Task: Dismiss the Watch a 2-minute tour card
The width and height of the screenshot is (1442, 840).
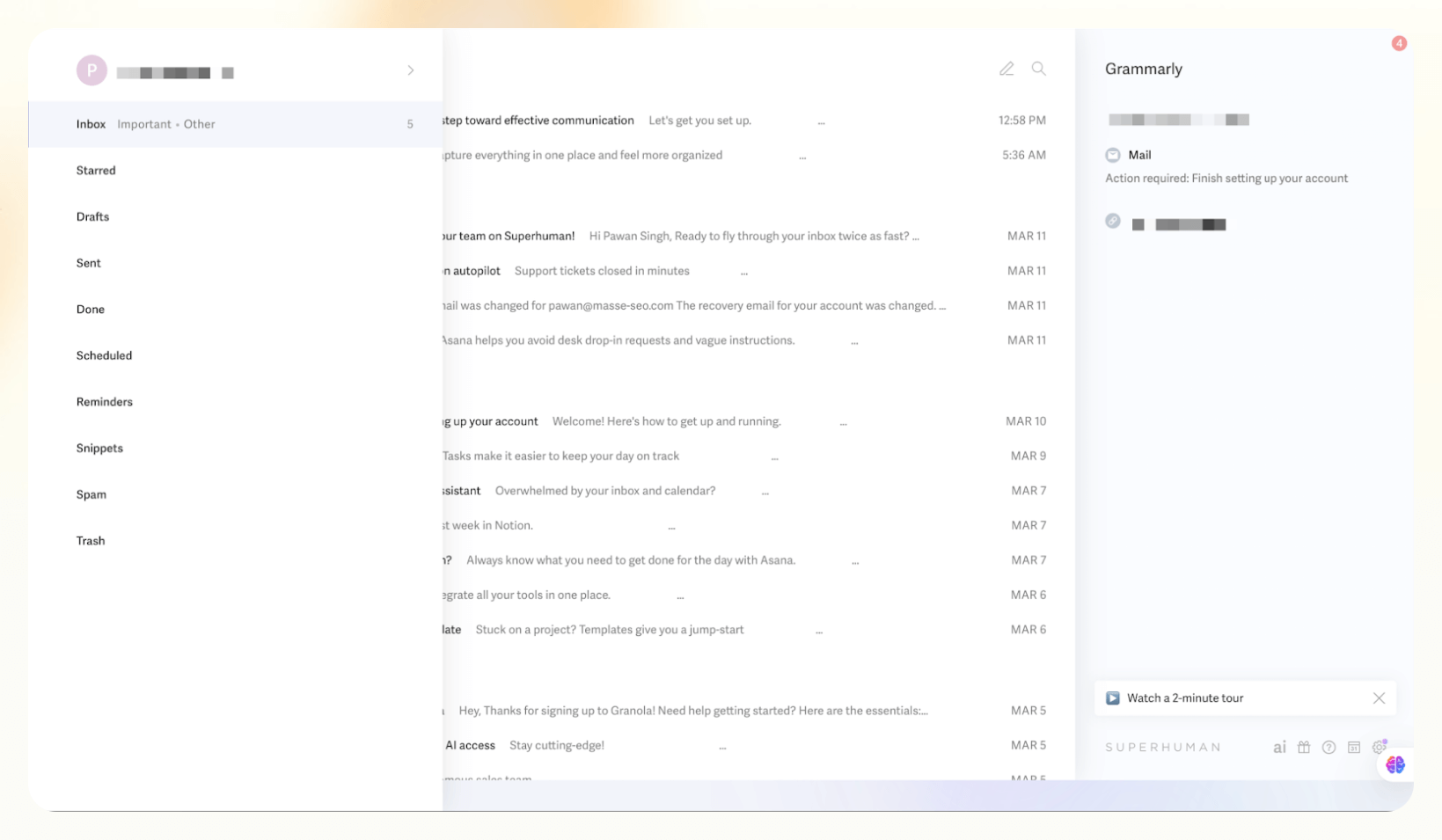Action: coord(1379,698)
